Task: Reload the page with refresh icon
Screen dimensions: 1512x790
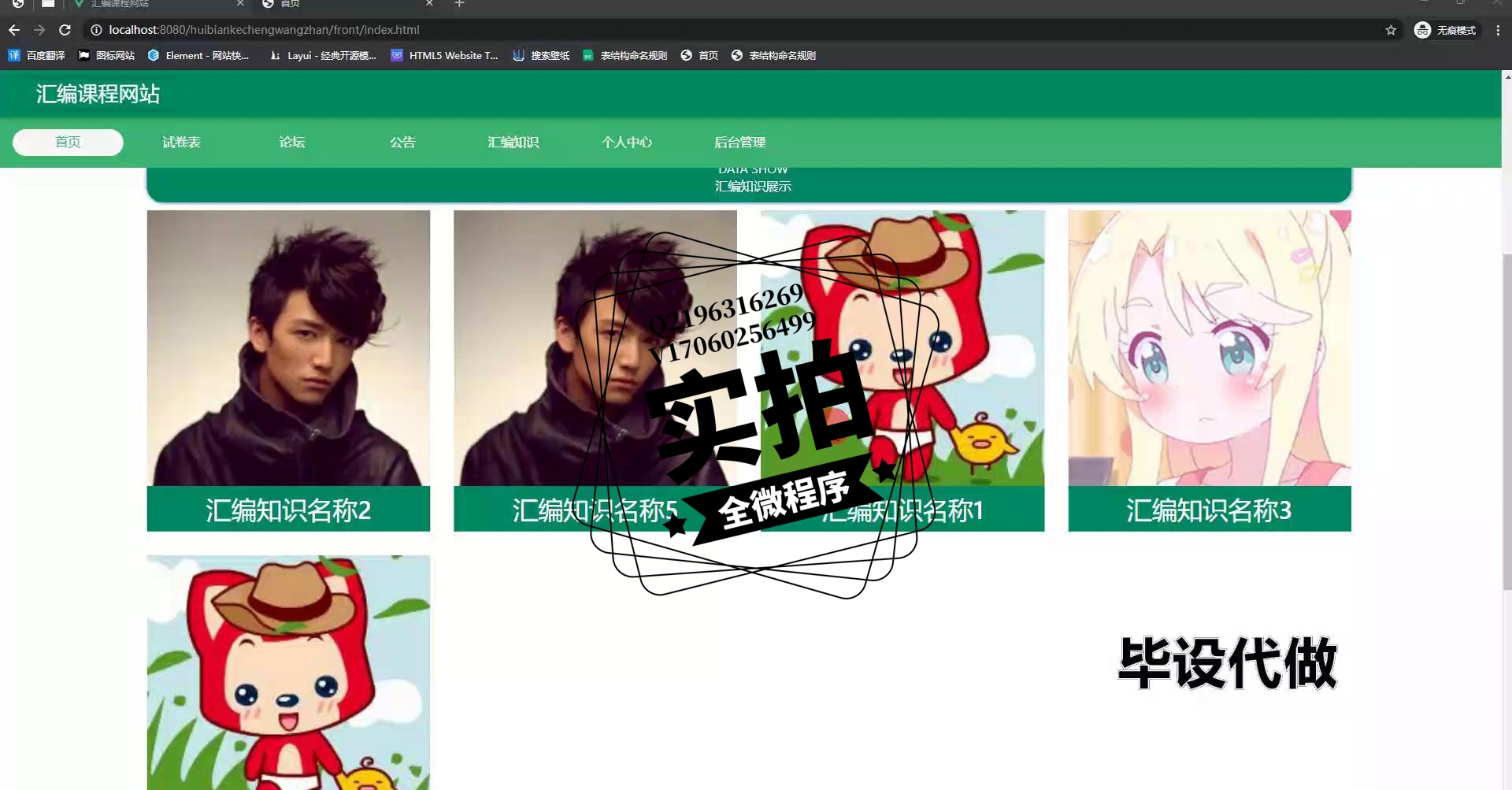Action: point(65,30)
